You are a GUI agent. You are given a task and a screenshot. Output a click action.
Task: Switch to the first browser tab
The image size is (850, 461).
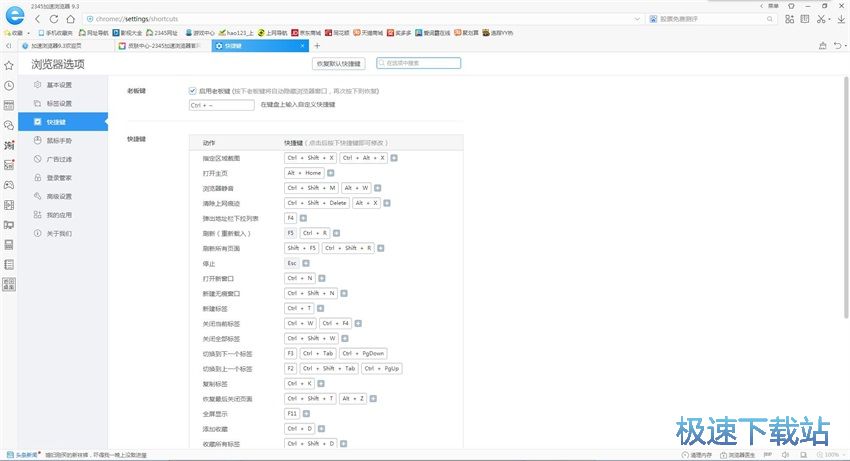[x=66, y=46]
